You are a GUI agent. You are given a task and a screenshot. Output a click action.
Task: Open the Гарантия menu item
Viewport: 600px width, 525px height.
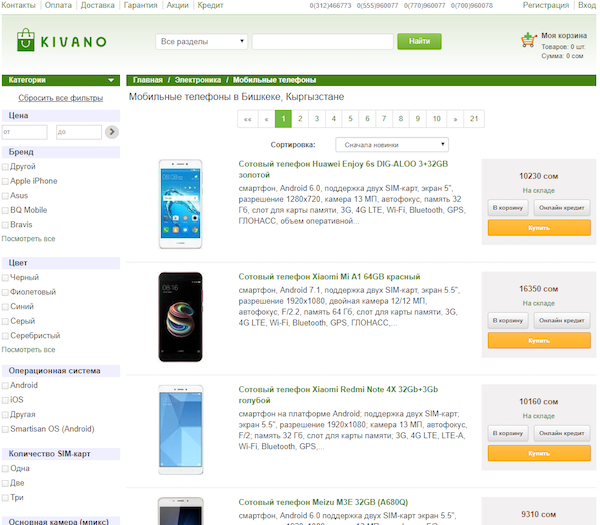tap(140, 5)
